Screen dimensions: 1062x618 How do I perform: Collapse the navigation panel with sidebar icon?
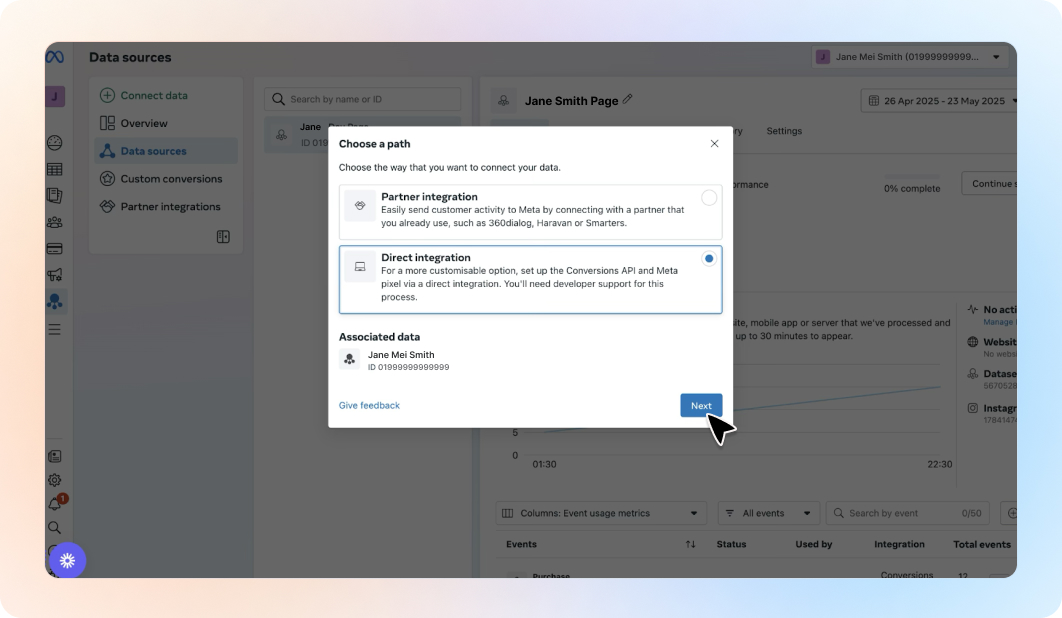tap(223, 236)
